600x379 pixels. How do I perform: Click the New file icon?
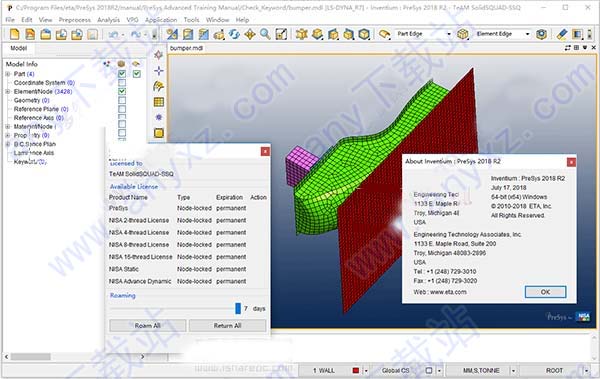14,34
